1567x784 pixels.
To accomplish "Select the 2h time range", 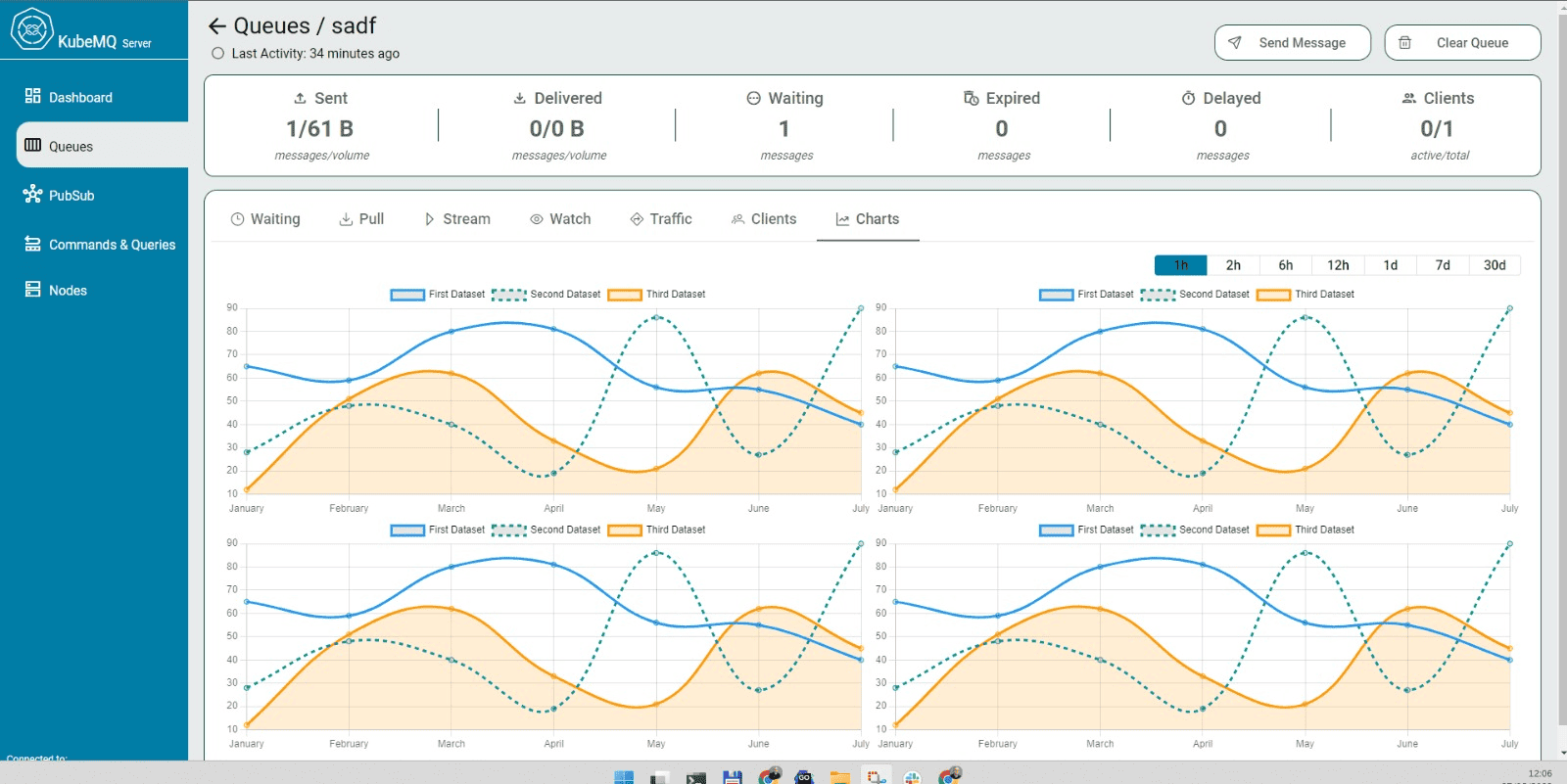I will tap(1233, 265).
